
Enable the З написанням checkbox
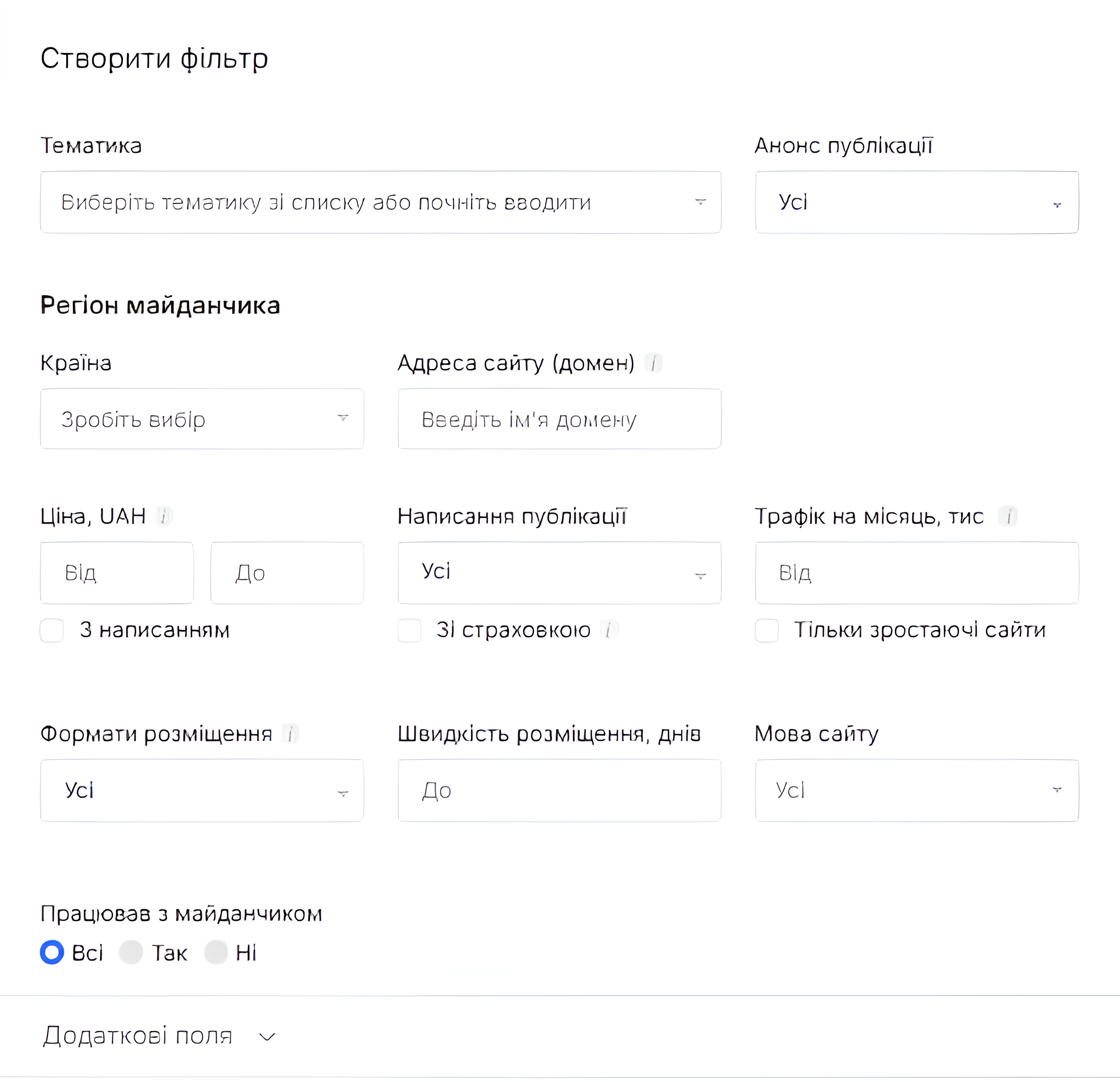pyautogui.click(x=52, y=630)
